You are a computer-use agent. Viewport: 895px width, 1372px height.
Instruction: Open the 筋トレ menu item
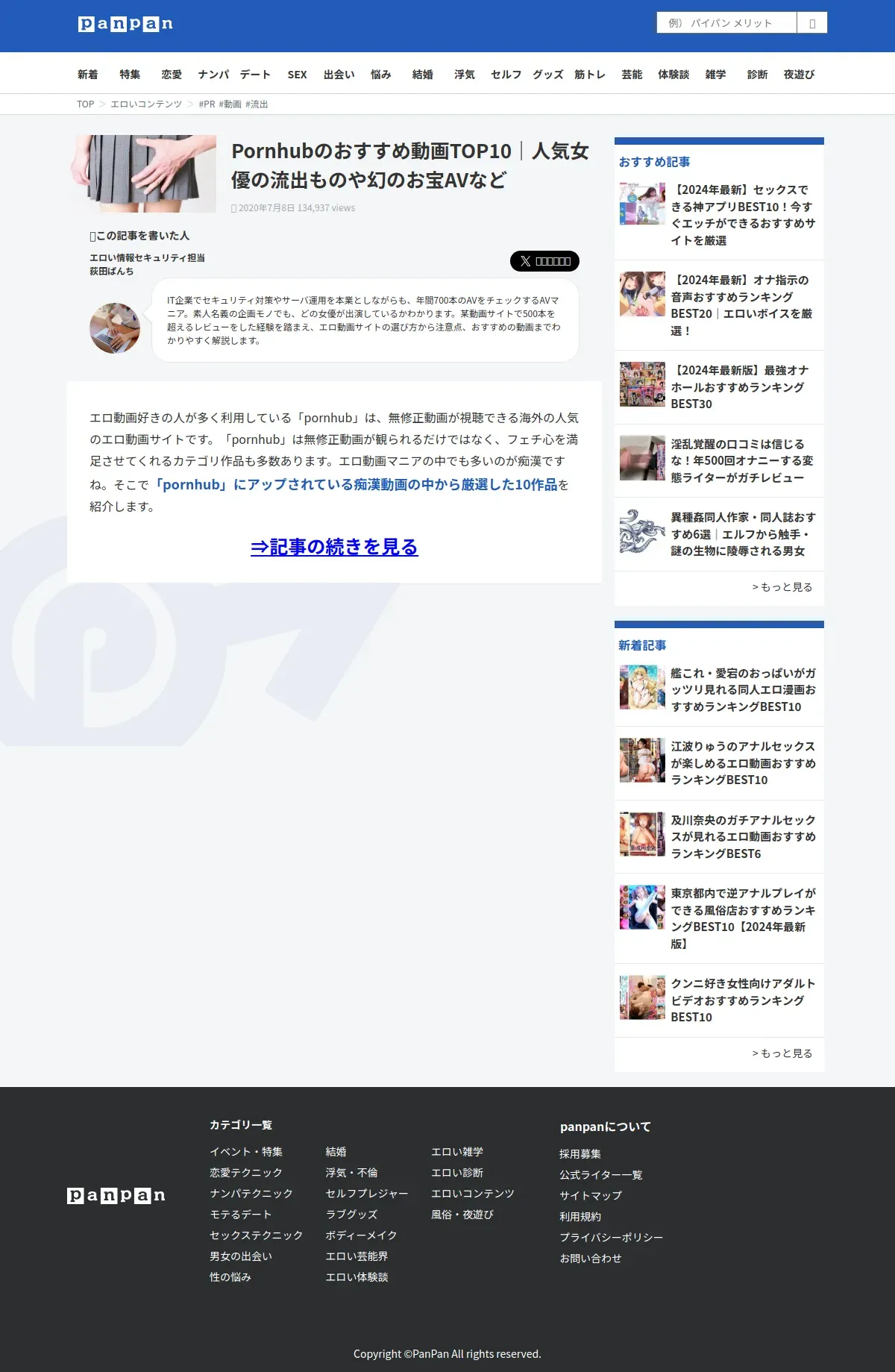tap(590, 75)
